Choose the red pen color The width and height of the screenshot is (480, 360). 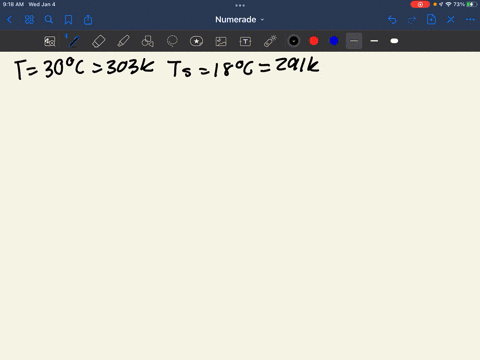[314, 41]
